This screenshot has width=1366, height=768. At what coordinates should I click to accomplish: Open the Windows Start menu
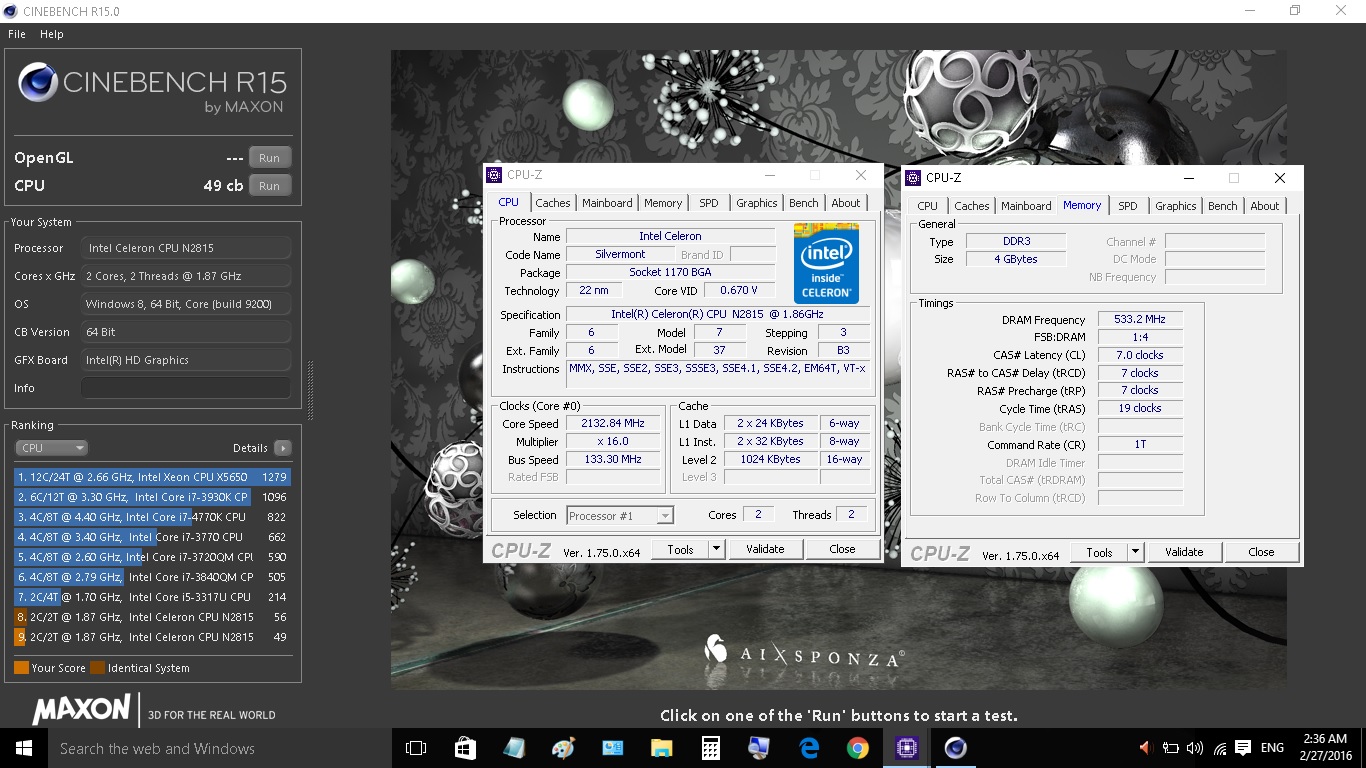coord(24,748)
